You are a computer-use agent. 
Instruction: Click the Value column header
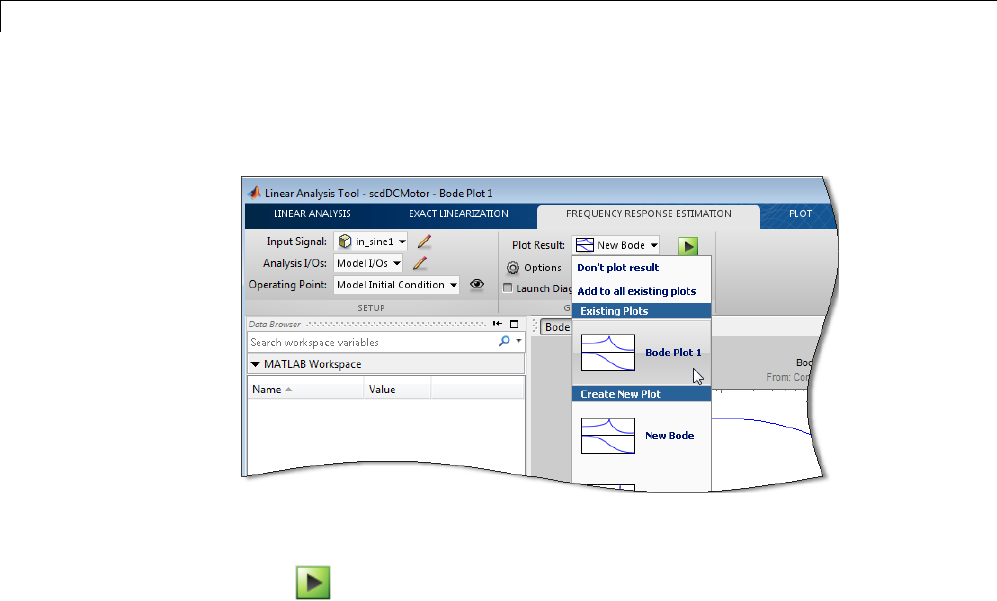tap(397, 389)
